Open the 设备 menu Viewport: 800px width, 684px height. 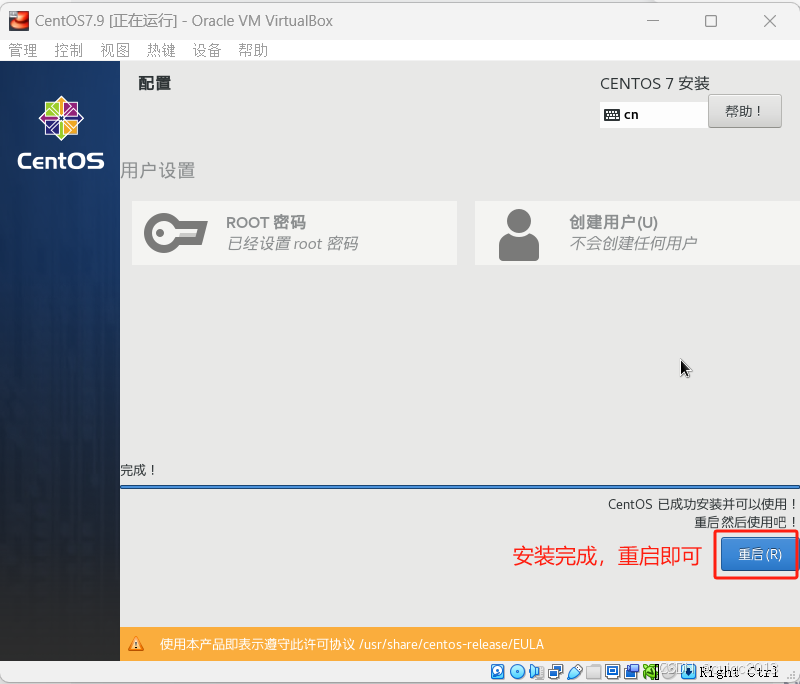click(207, 50)
